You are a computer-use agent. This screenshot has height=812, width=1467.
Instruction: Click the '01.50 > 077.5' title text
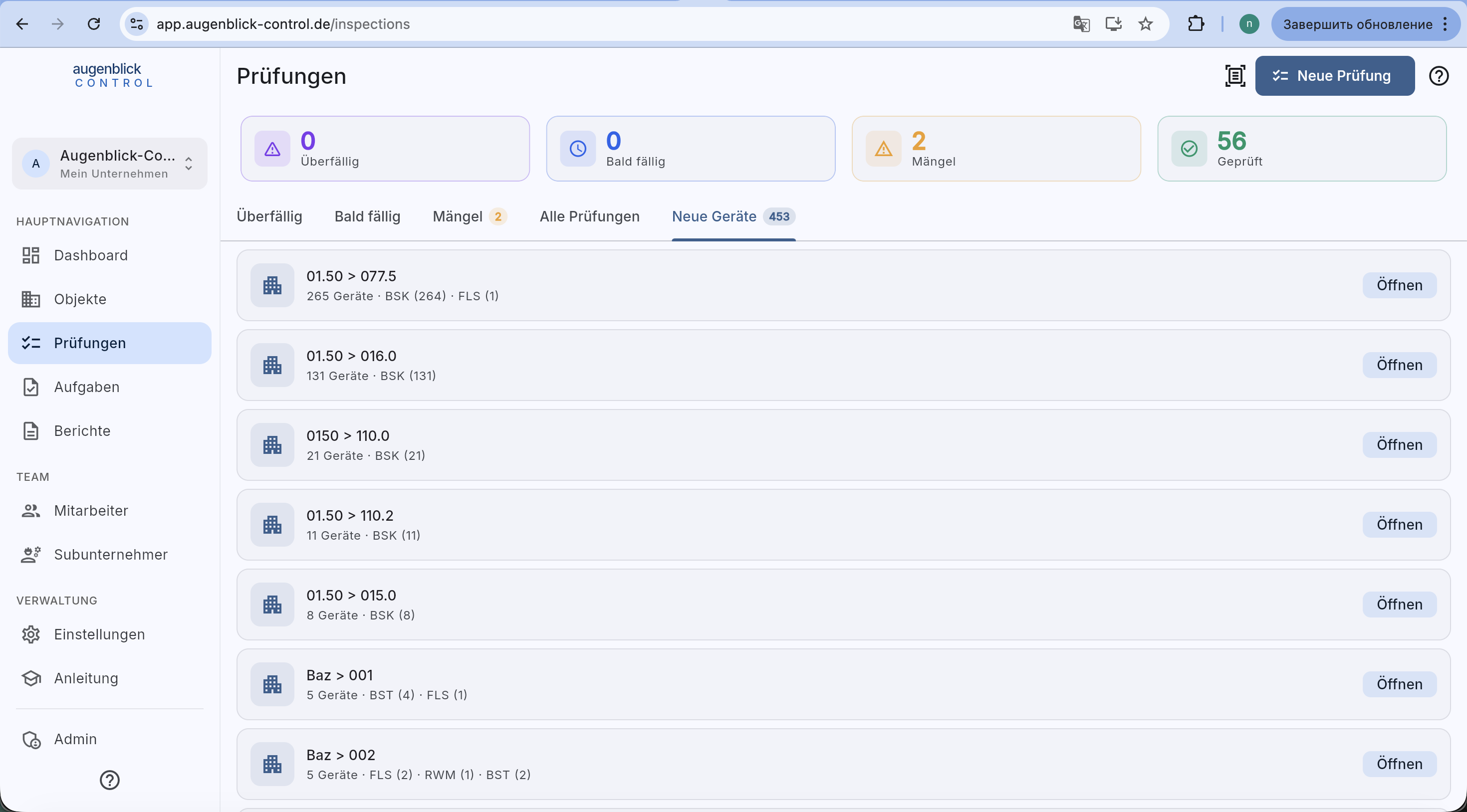pos(351,276)
